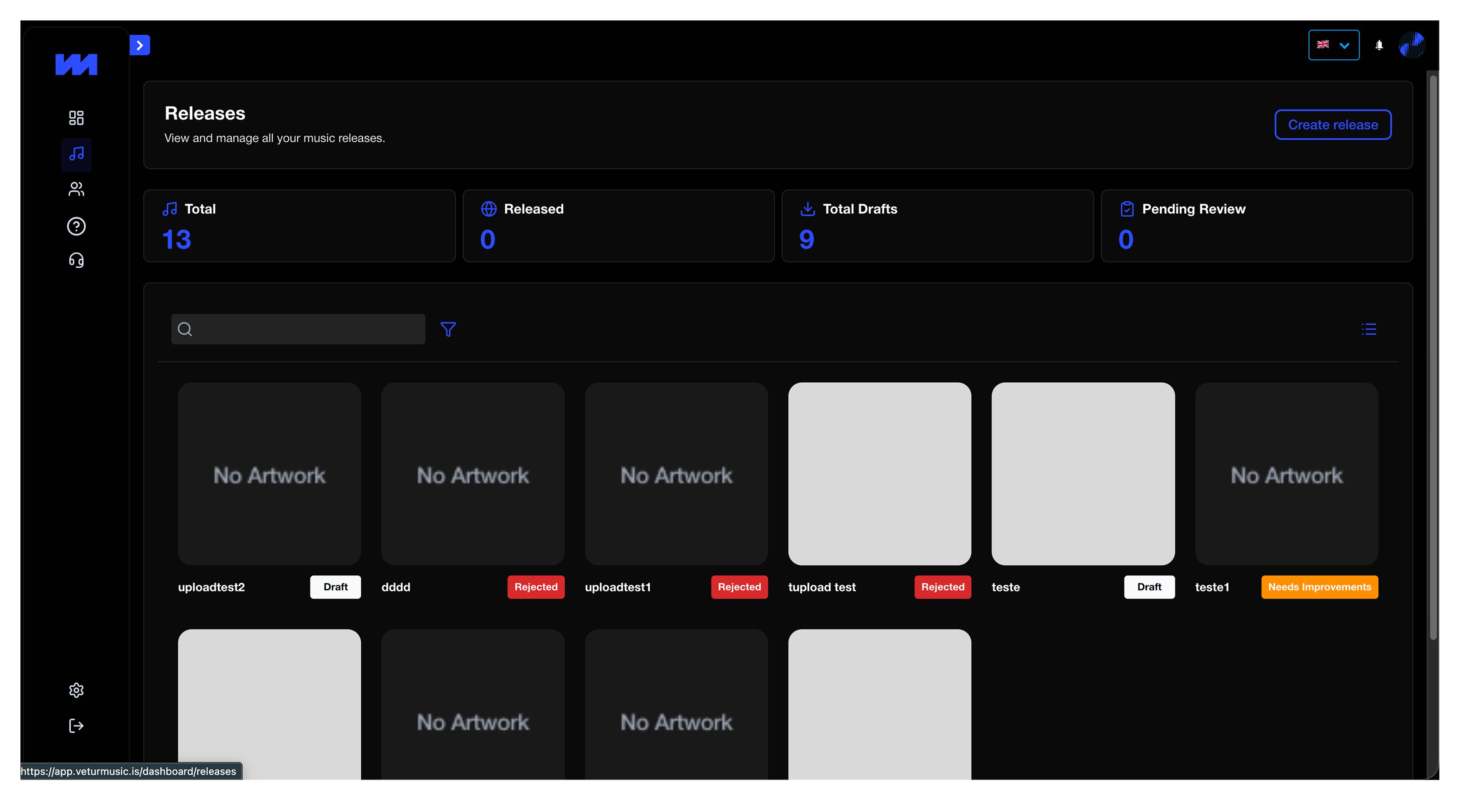Screen dimensions: 1460x812
Task: Toggle list view layout icon
Action: click(1369, 329)
